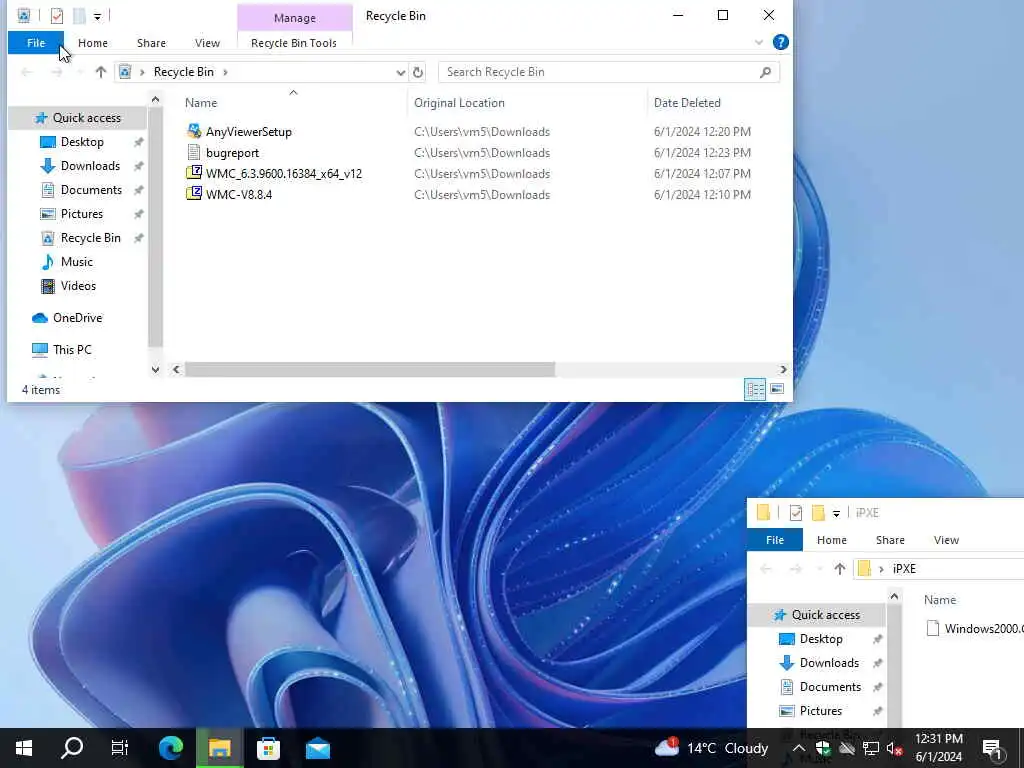The height and width of the screenshot is (768, 1024).
Task: Click the Properties quick access toolbar icon
Action: coord(57,16)
